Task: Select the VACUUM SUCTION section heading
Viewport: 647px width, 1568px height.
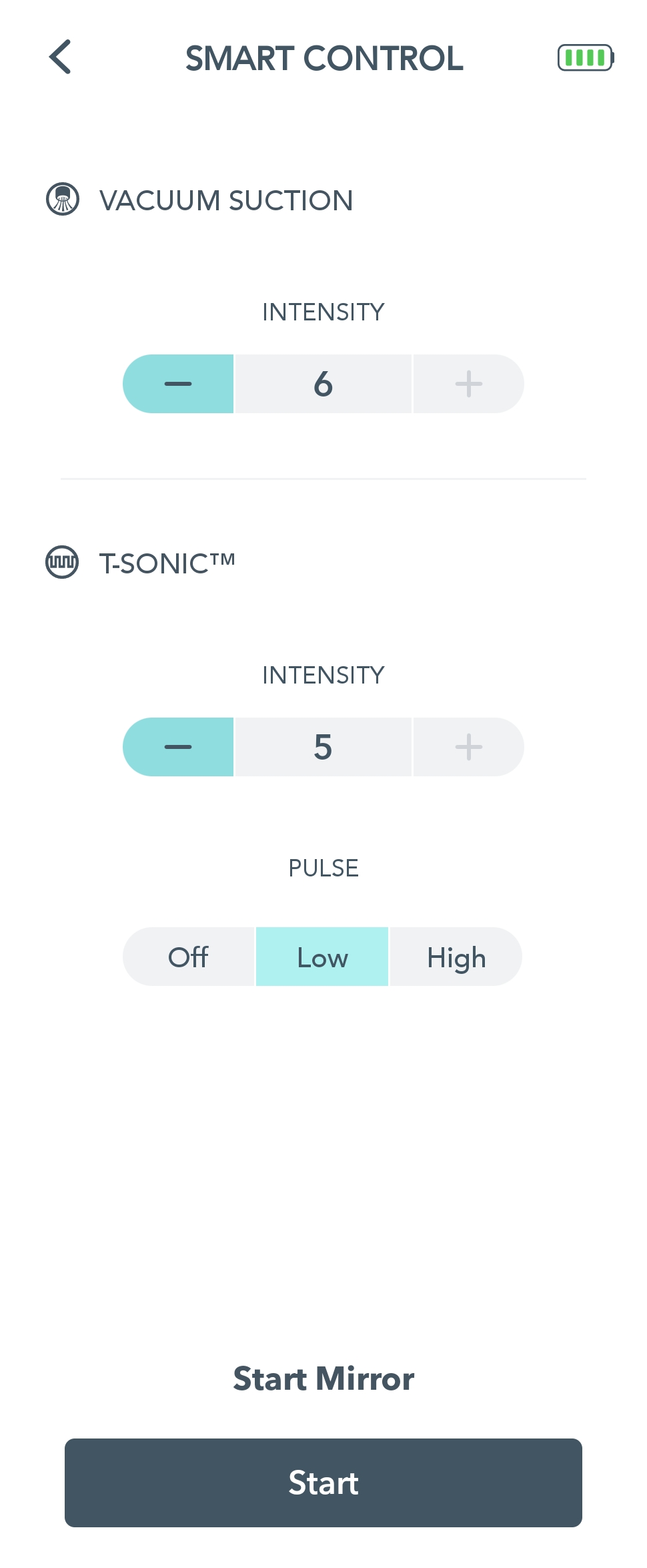Action: 226,200
